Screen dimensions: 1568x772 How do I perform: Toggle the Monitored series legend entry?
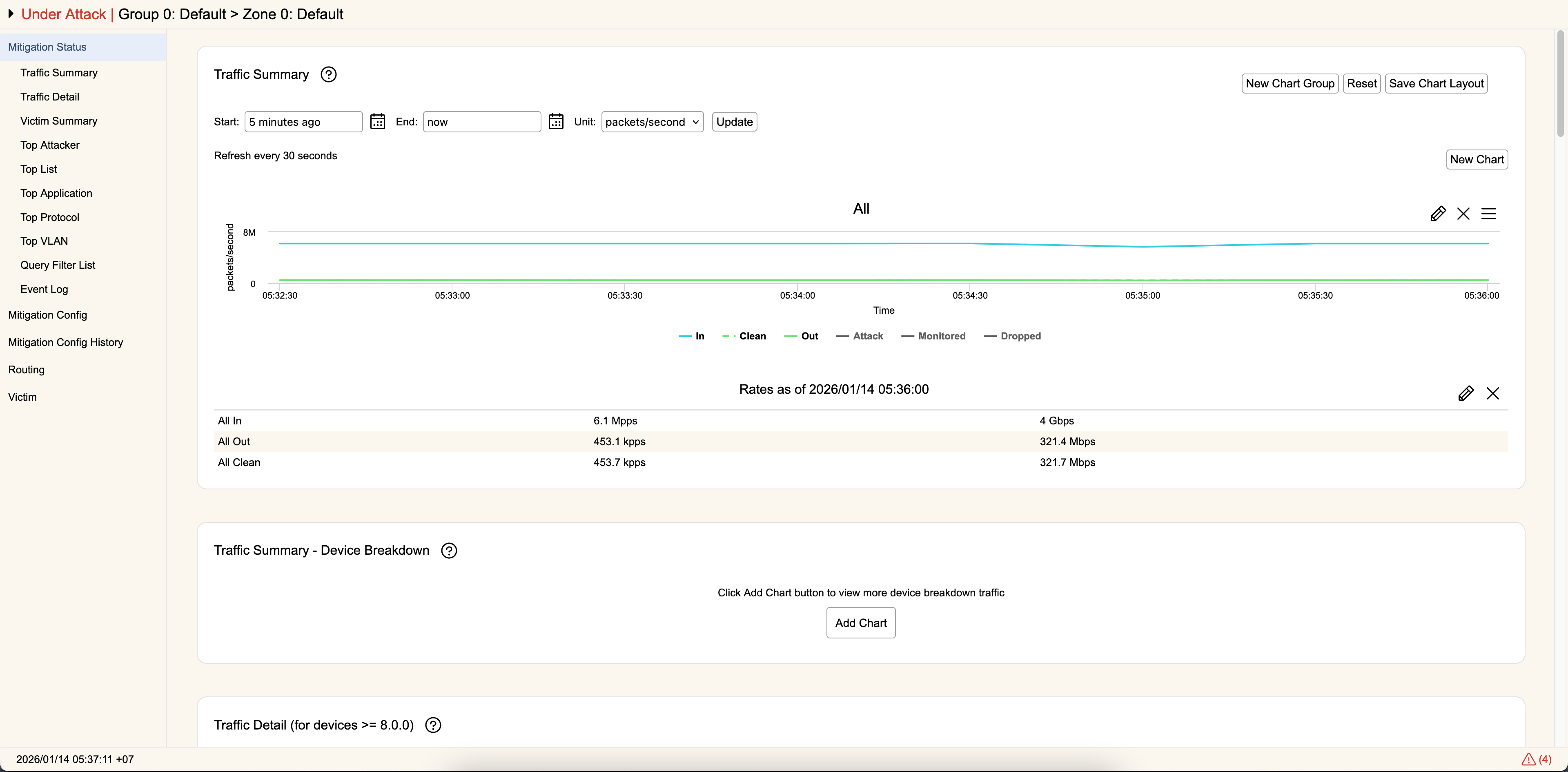933,336
